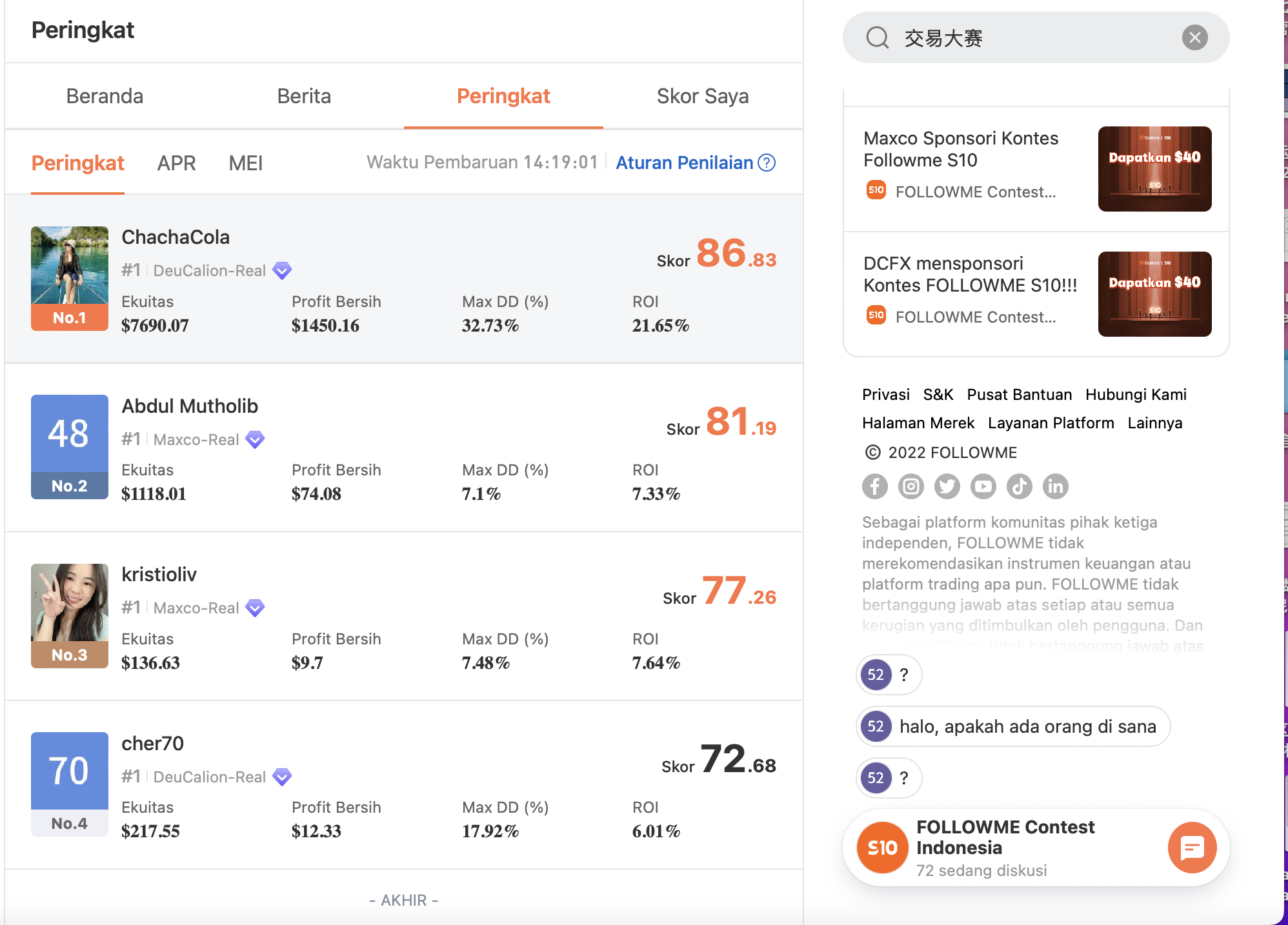Select the top Peringkat tab
1288x925 pixels.
503,96
